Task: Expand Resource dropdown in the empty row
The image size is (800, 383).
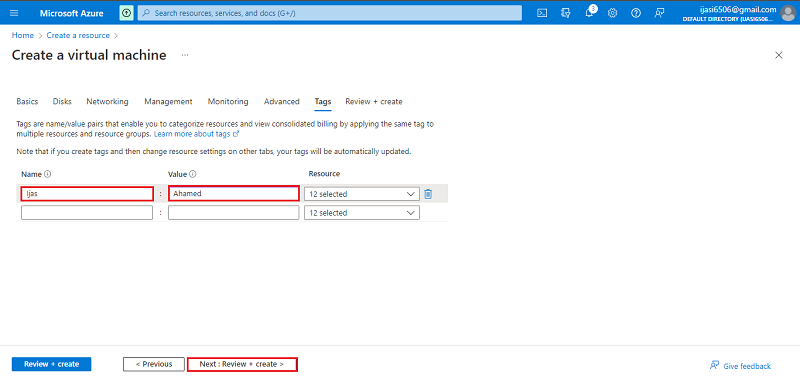Action: 362,213
